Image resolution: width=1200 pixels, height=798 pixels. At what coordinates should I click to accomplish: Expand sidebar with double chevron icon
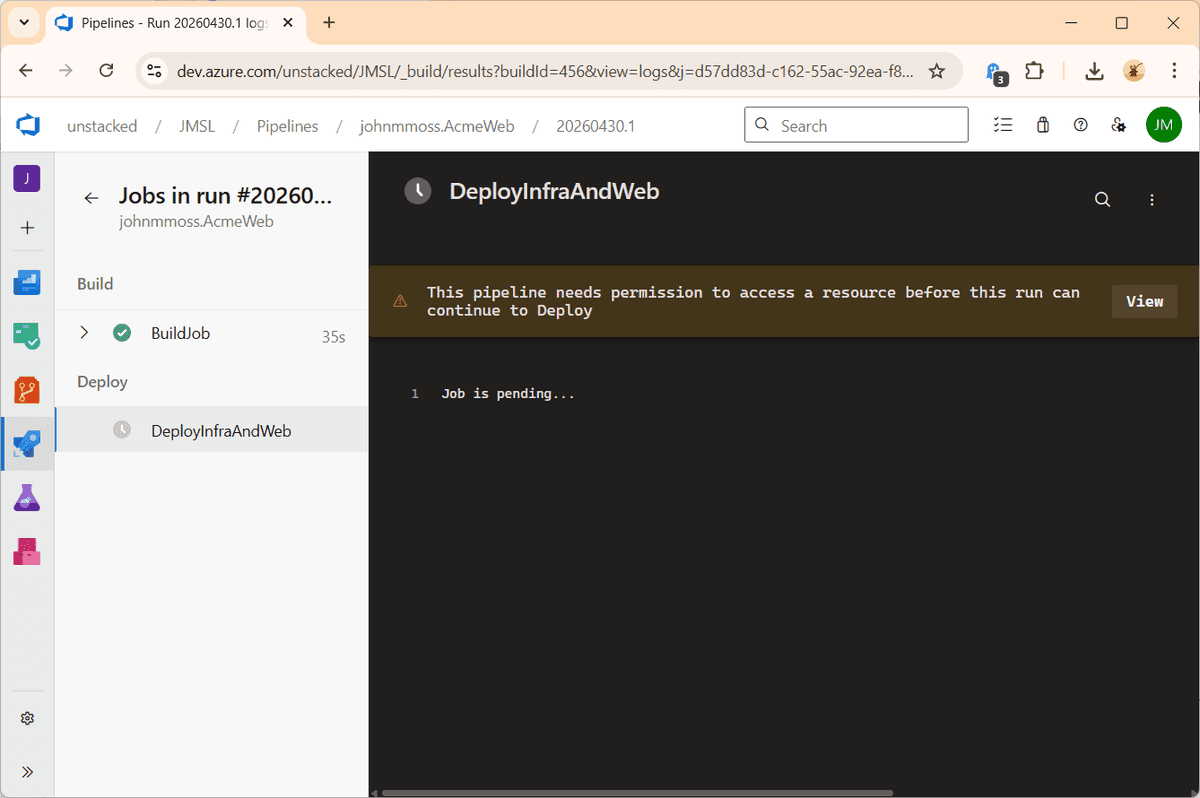point(27,772)
